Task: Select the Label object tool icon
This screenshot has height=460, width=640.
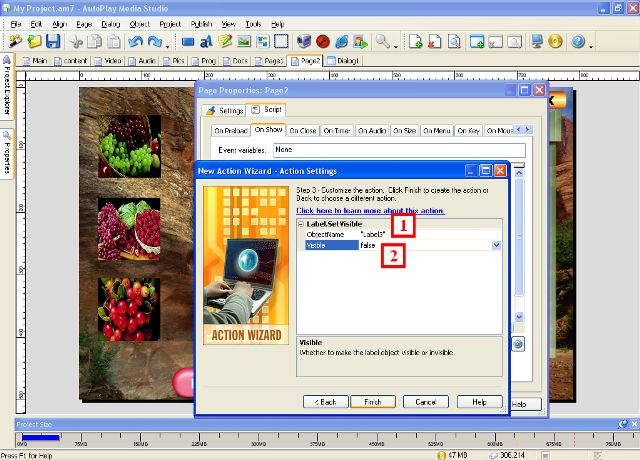Action: (x=206, y=42)
